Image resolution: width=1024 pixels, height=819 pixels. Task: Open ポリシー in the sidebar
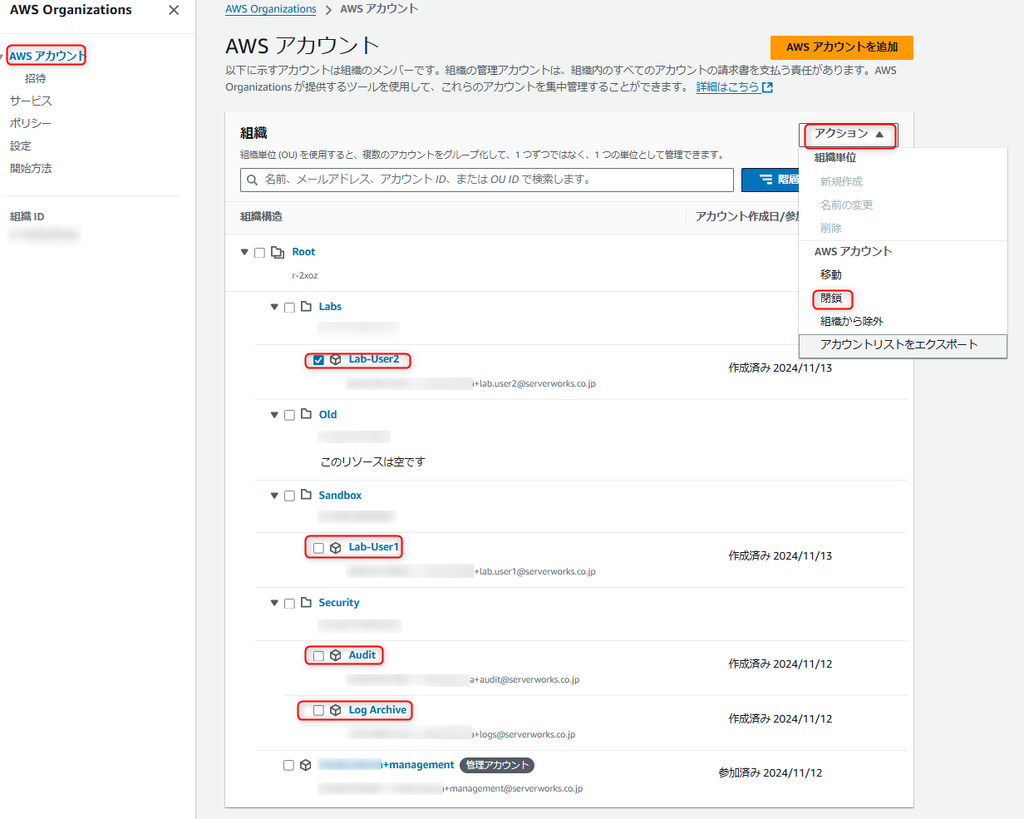31,123
